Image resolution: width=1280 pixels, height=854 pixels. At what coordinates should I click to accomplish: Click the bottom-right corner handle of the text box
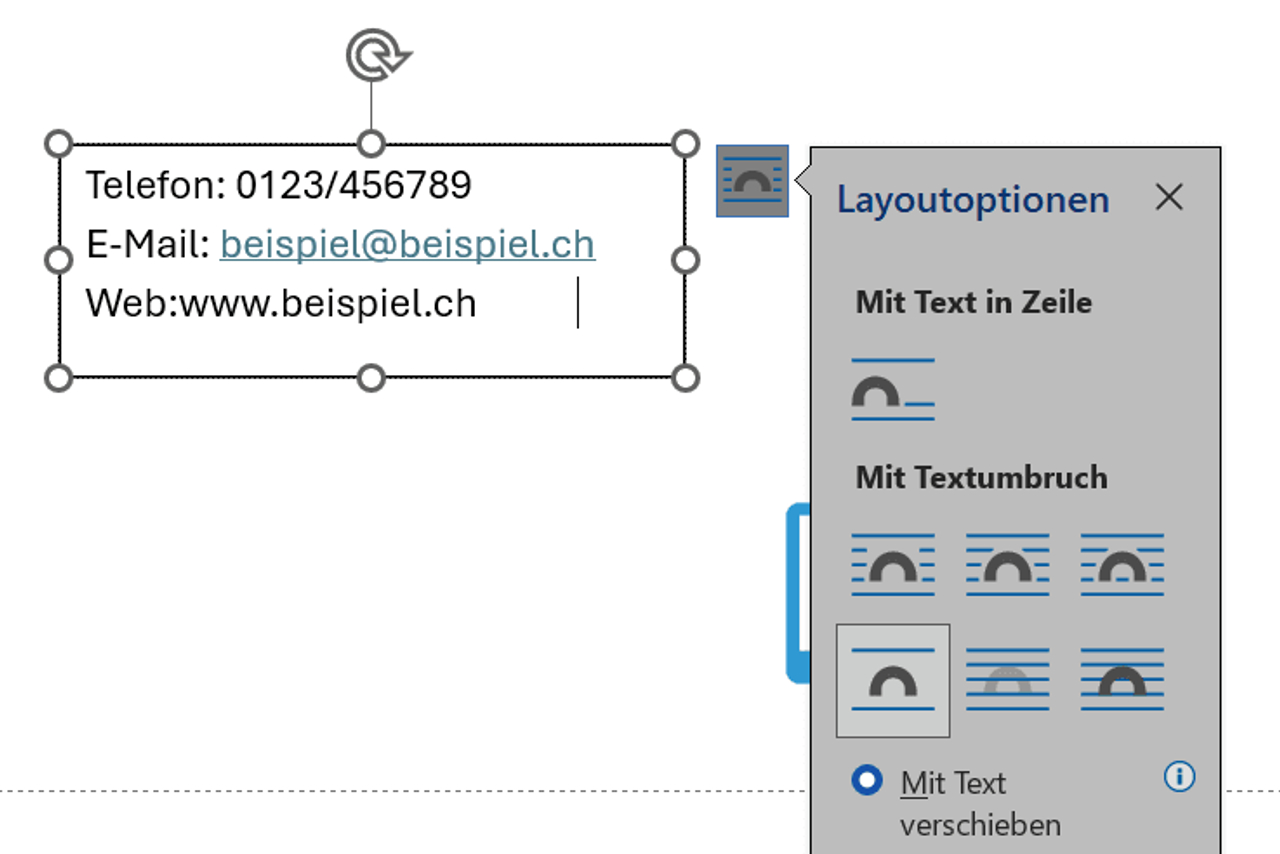pos(685,378)
